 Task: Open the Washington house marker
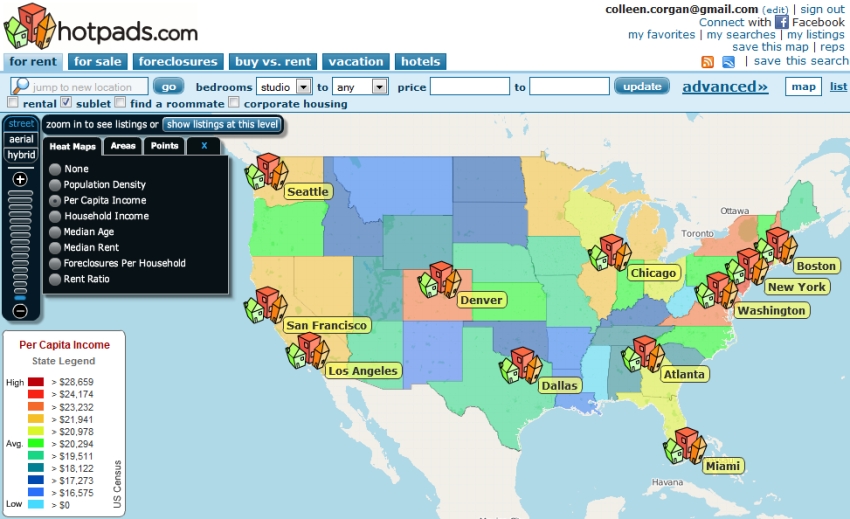tap(717, 290)
